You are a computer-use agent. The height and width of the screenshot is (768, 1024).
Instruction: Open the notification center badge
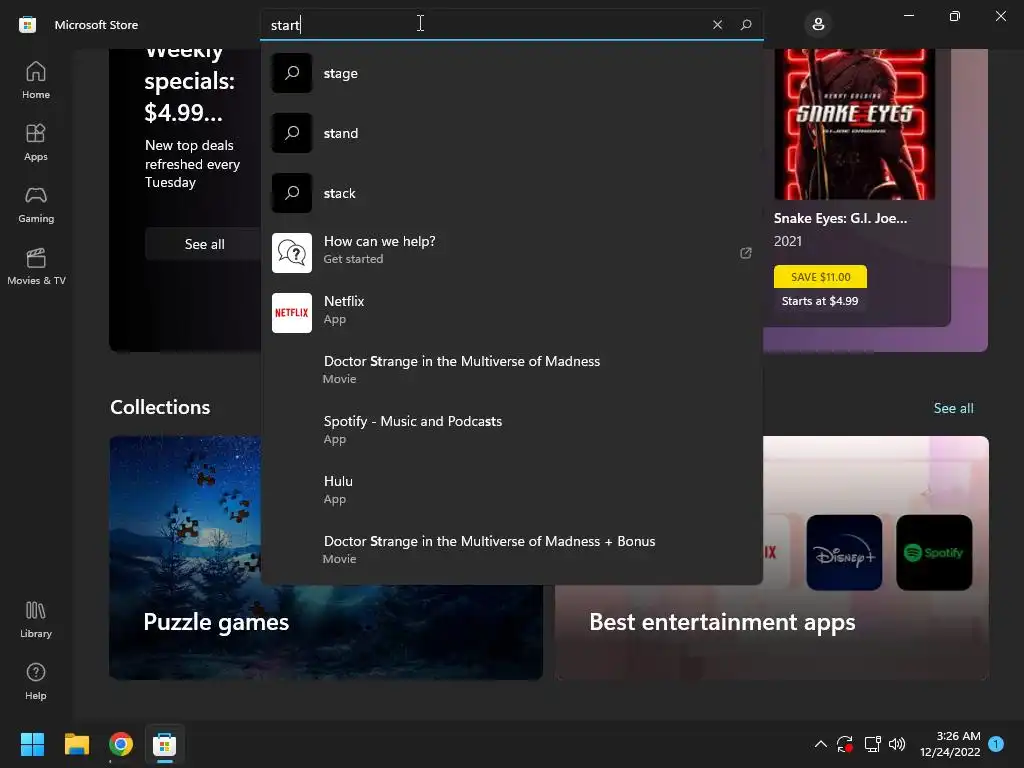point(996,744)
